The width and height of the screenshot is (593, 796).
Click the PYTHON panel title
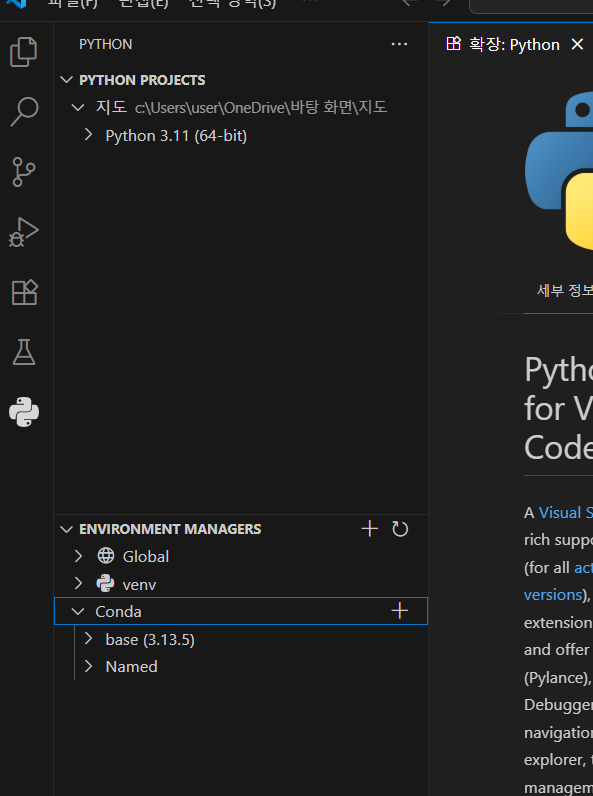[x=106, y=44]
